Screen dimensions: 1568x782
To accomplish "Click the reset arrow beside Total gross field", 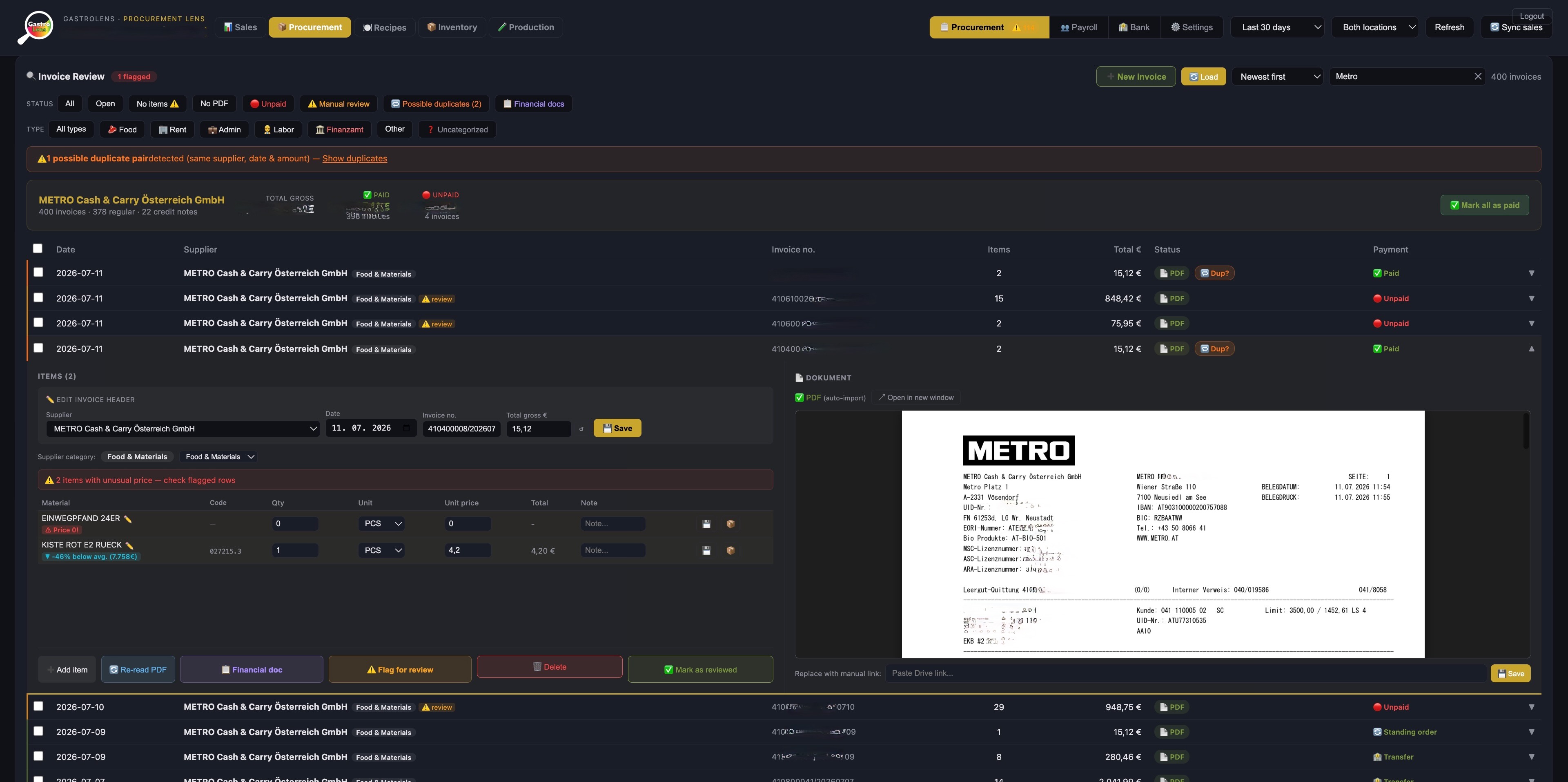I will [581, 429].
